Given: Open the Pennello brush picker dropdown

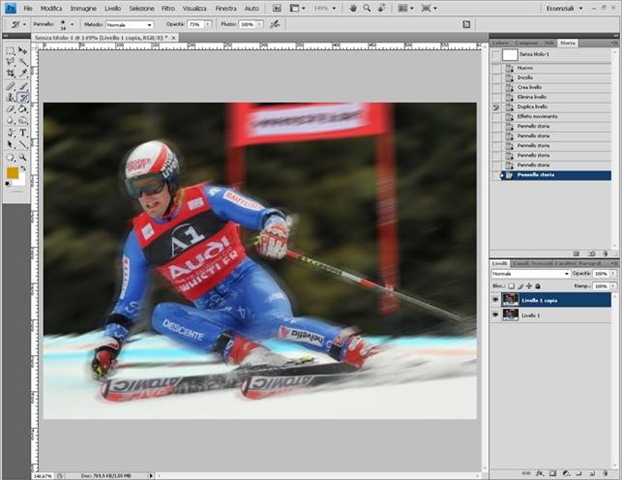Looking at the screenshot, I should (x=72, y=25).
